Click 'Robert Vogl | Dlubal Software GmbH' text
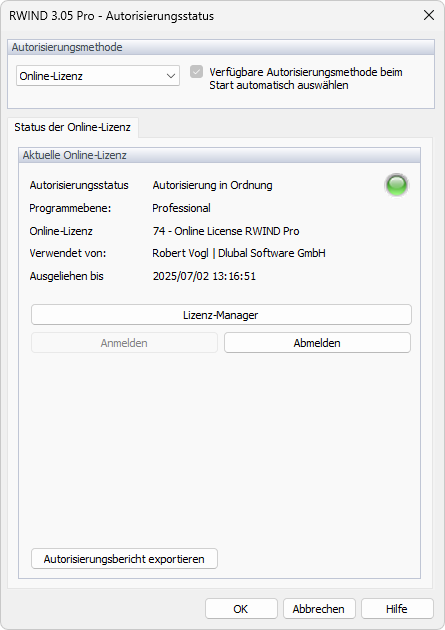 (239, 253)
